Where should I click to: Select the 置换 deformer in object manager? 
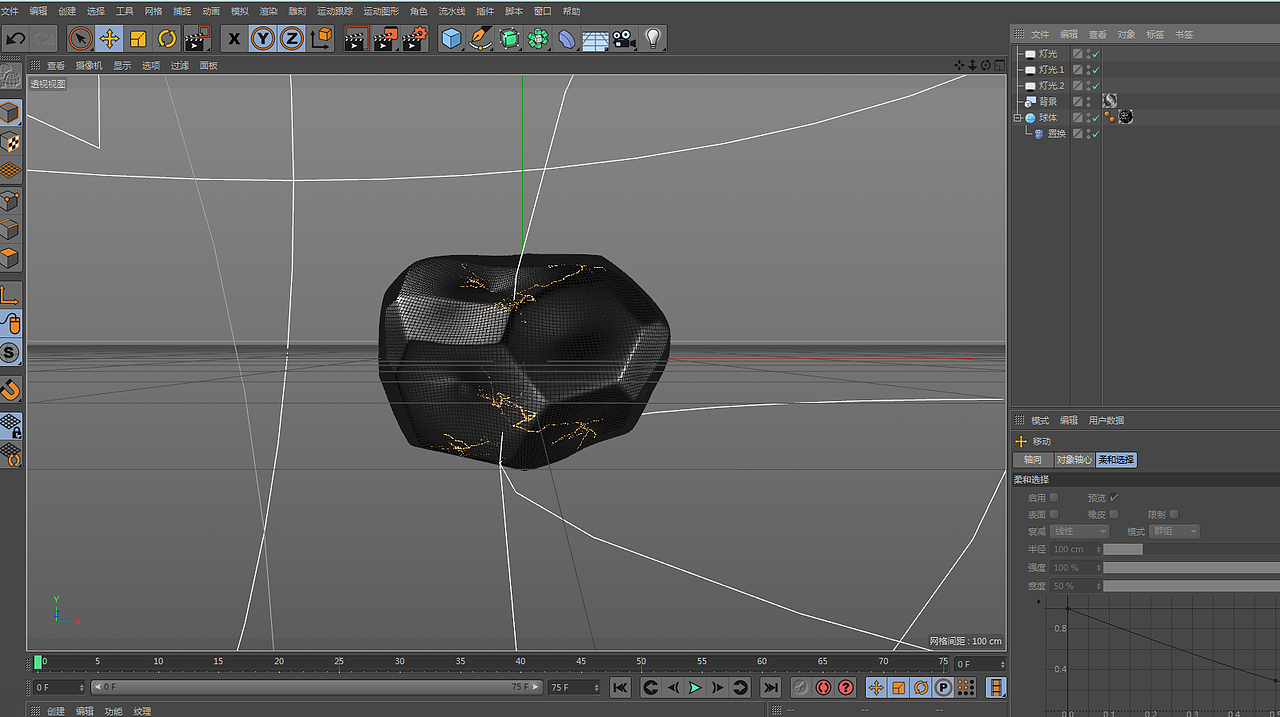click(1057, 134)
